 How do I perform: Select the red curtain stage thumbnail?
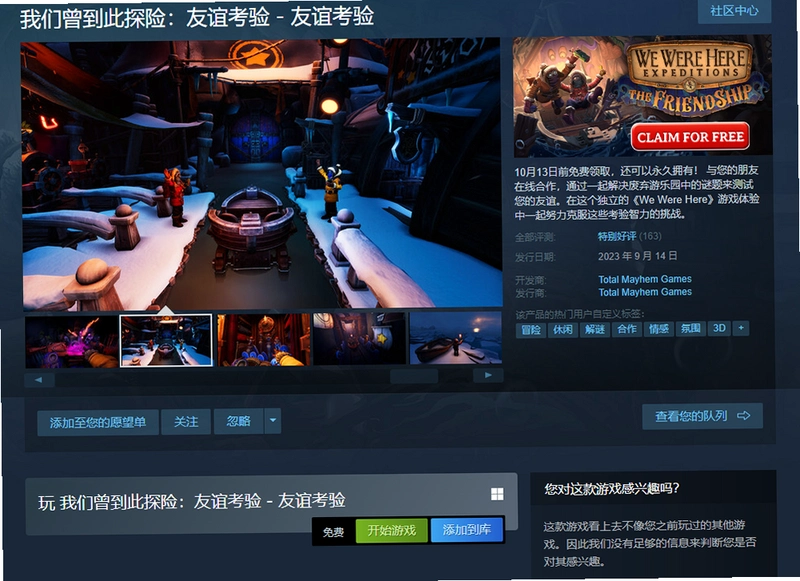tap(264, 340)
